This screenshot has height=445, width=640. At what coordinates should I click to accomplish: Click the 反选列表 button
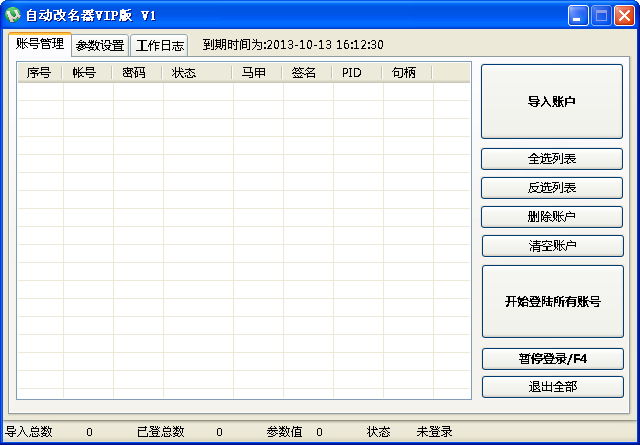click(x=552, y=188)
